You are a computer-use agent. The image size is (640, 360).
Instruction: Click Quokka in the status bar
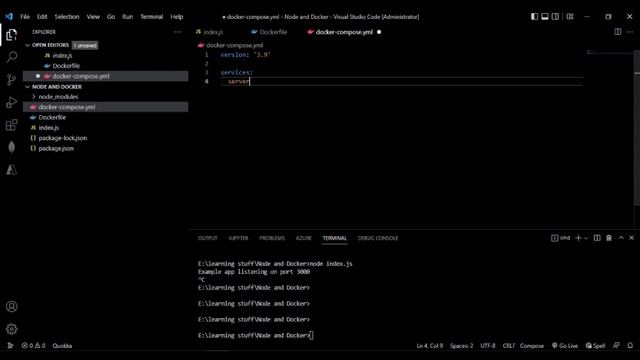(x=62, y=346)
